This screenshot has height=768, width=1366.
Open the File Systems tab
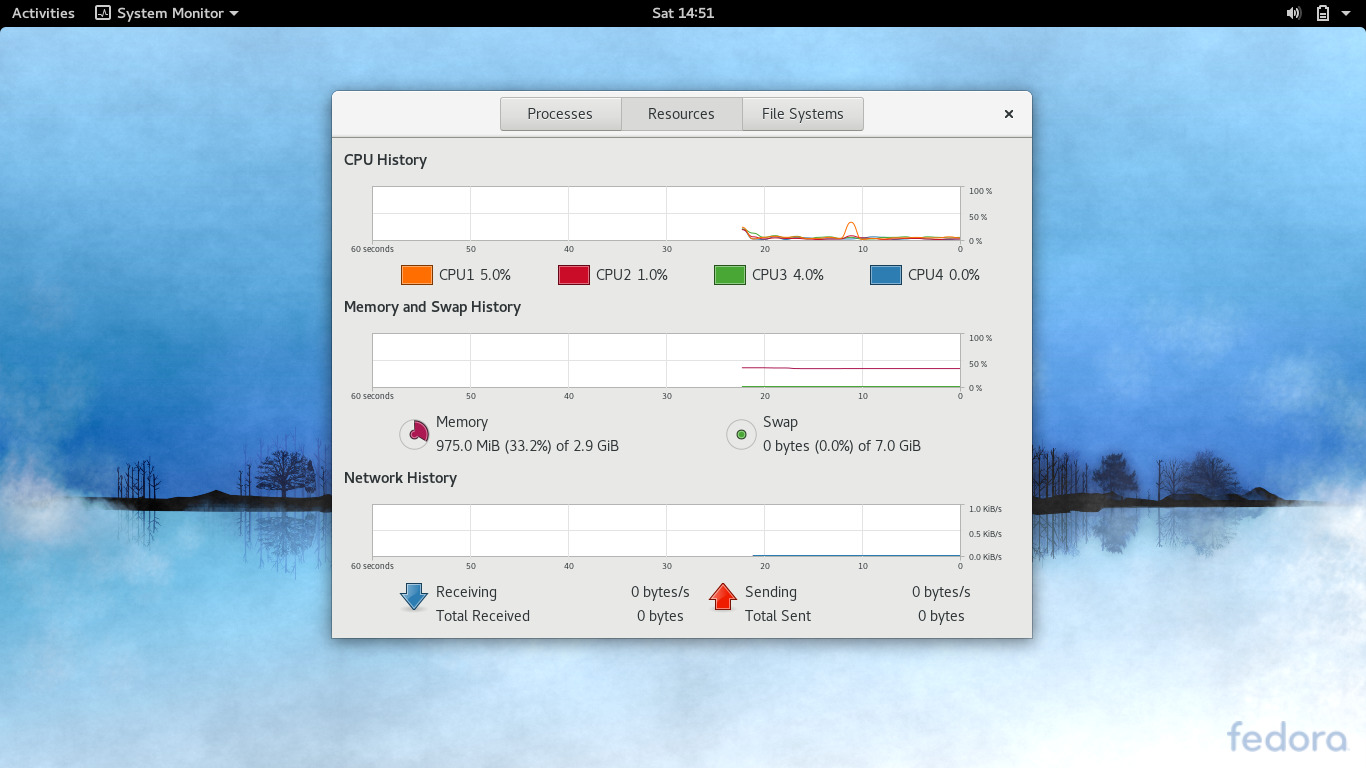(x=802, y=113)
